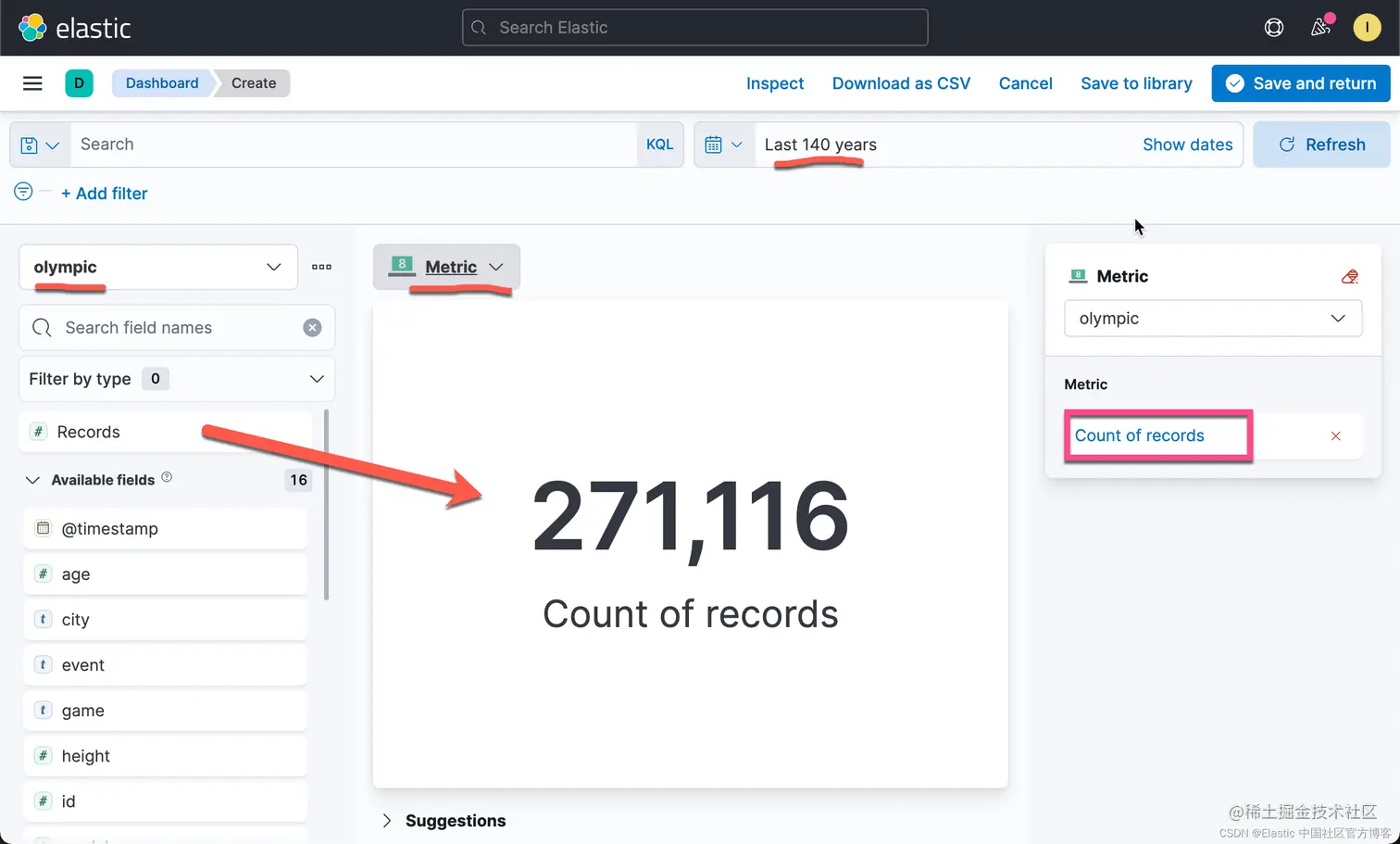Open the layer olympic data source dropdown

[1213, 319]
